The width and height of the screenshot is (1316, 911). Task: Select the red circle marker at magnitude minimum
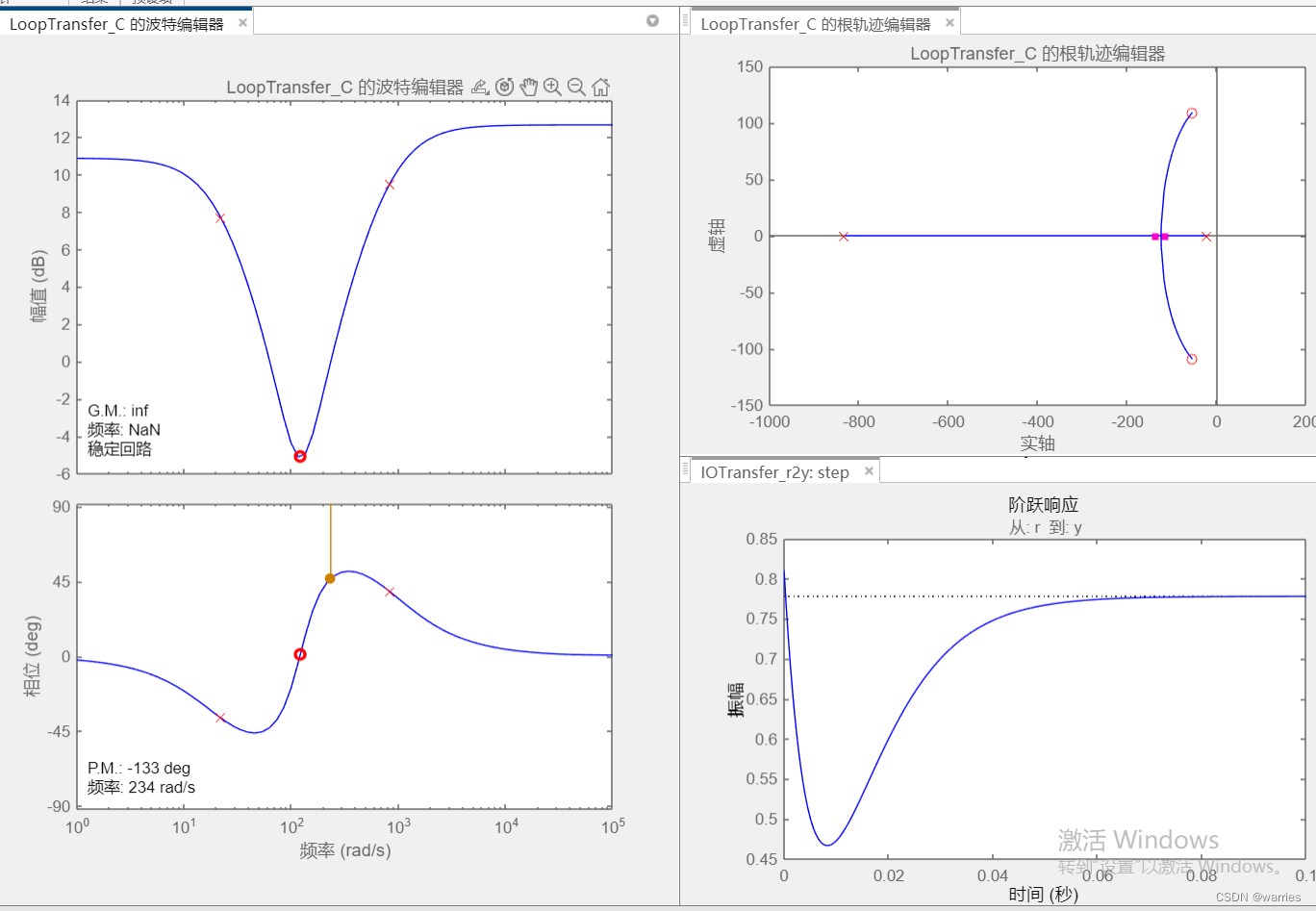point(300,456)
